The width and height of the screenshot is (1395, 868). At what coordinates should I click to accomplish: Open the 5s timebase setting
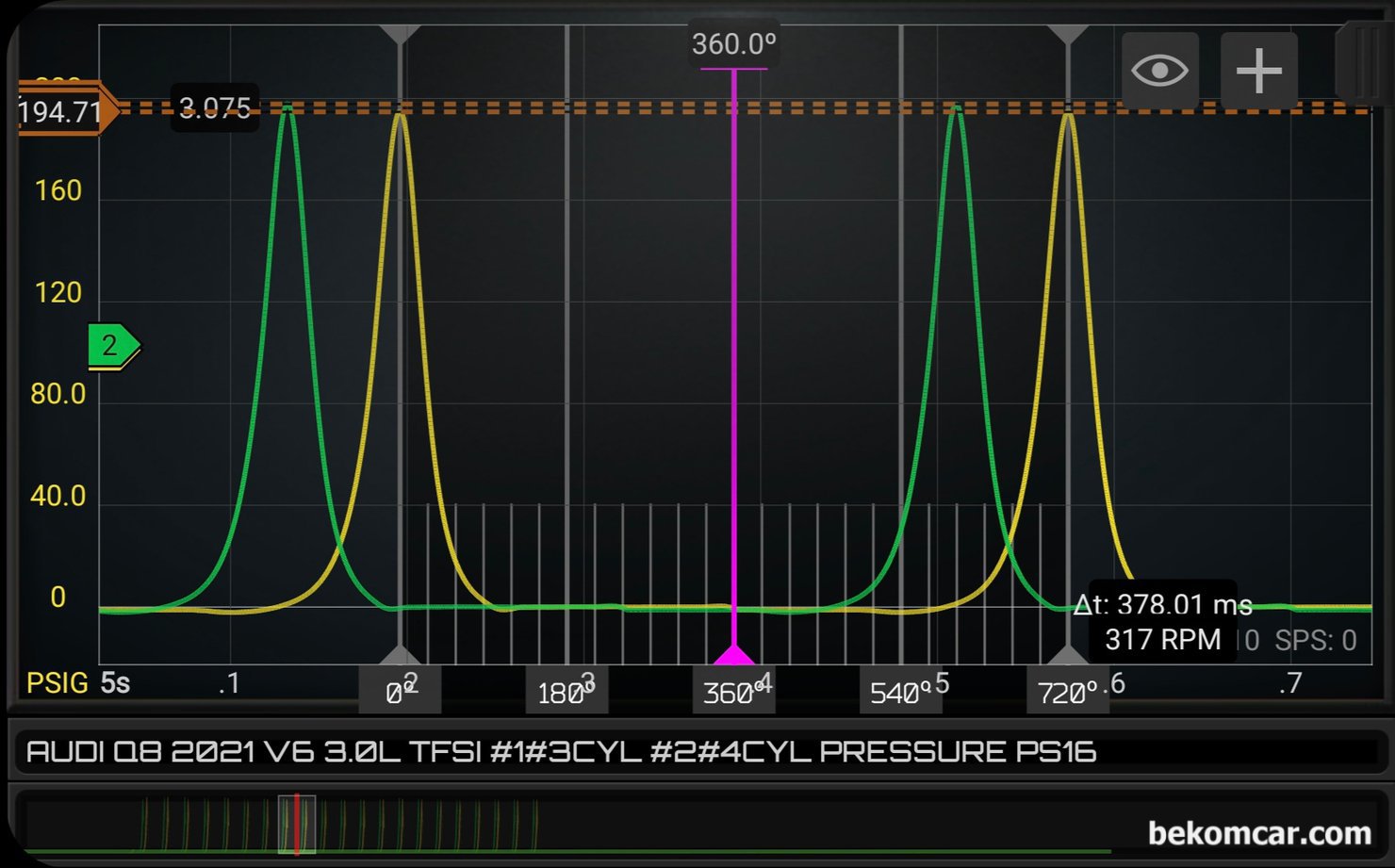(x=115, y=682)
